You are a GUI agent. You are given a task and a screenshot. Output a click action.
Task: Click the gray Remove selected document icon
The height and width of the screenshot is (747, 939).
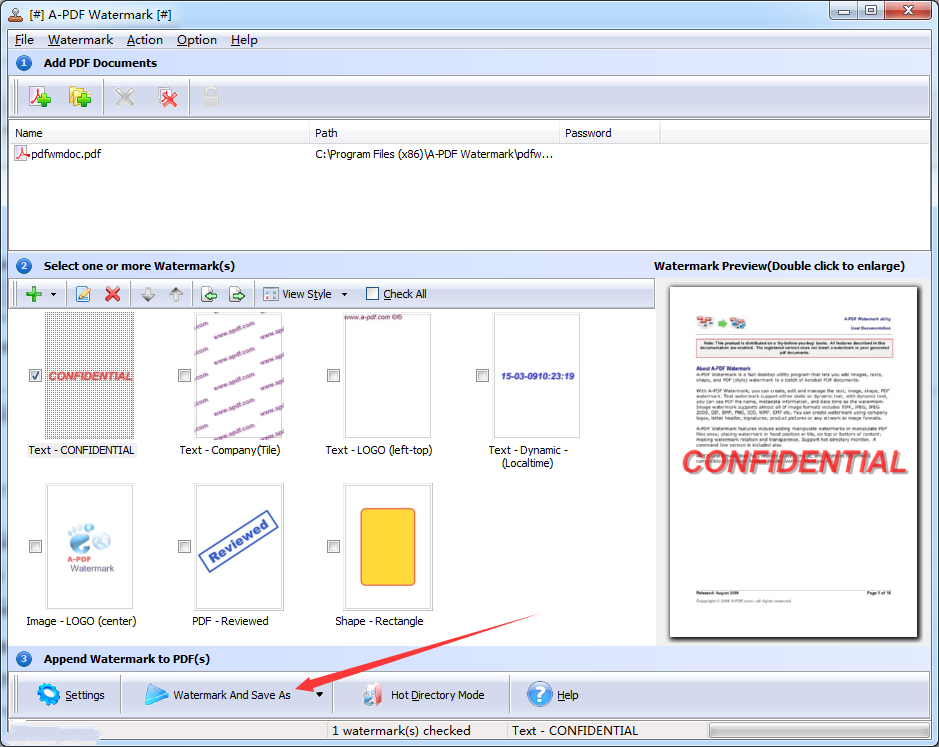pos(125,96)
